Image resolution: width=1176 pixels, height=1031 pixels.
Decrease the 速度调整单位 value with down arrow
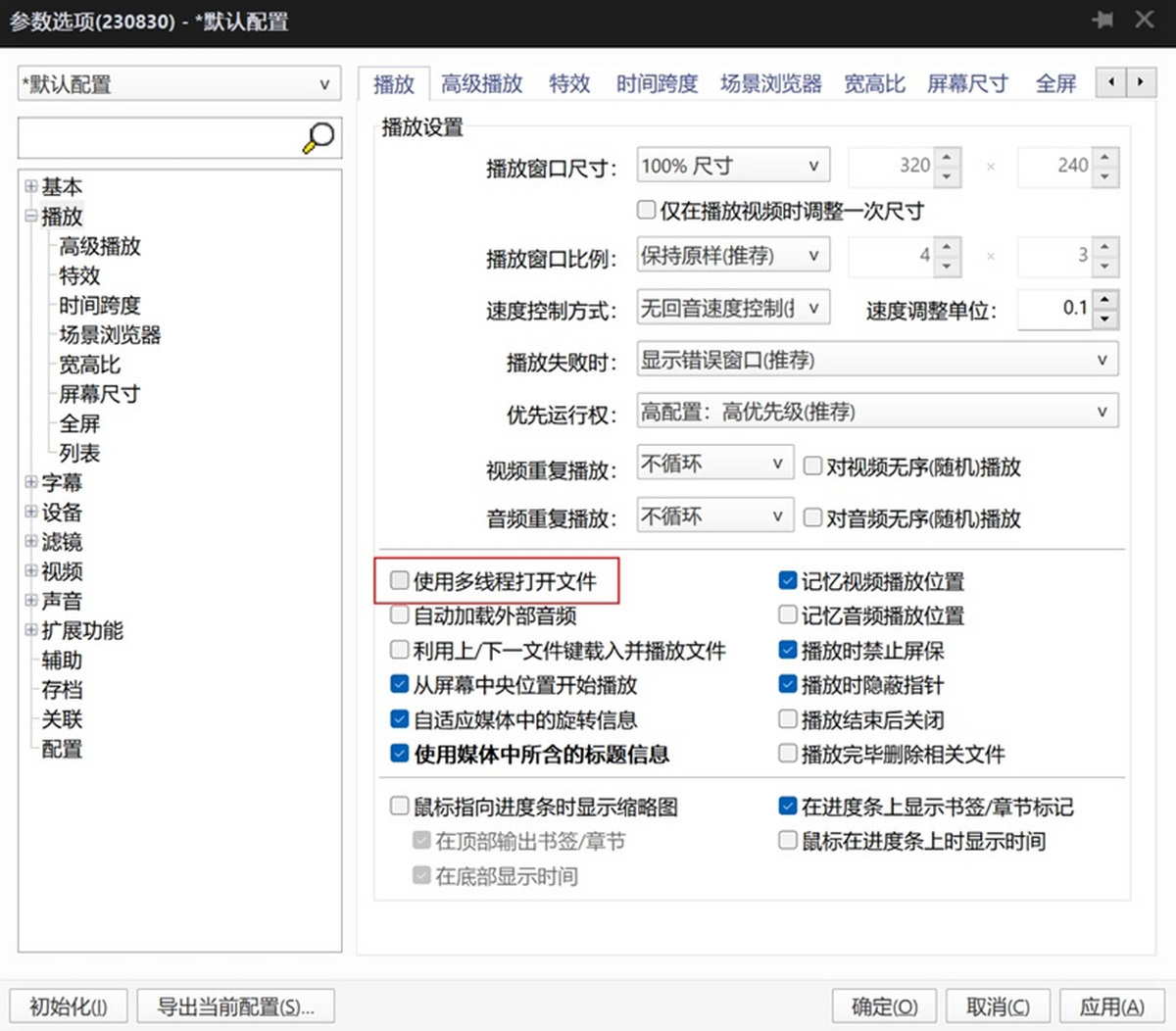click(1104, 319)
